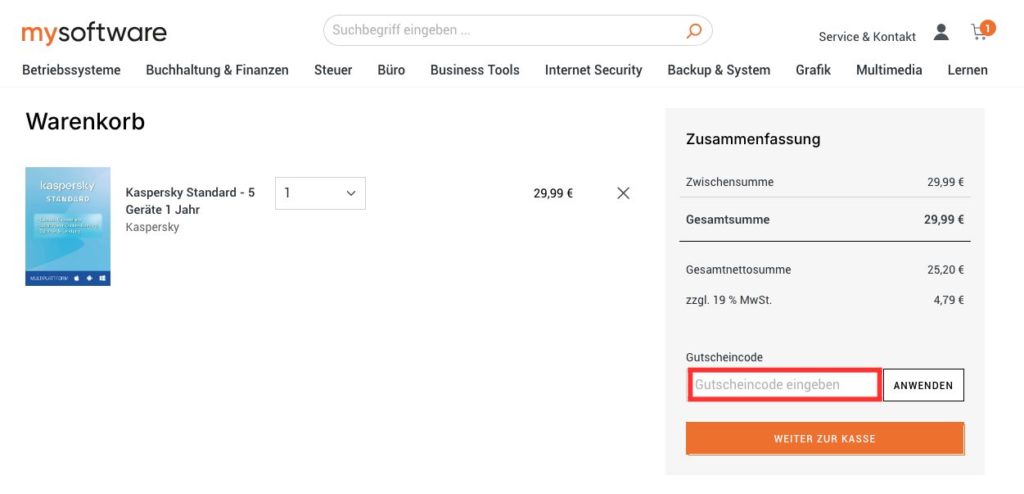Open the Business Tools menu
This screenshot has width=1024, height=494.
tap(475, 70)
